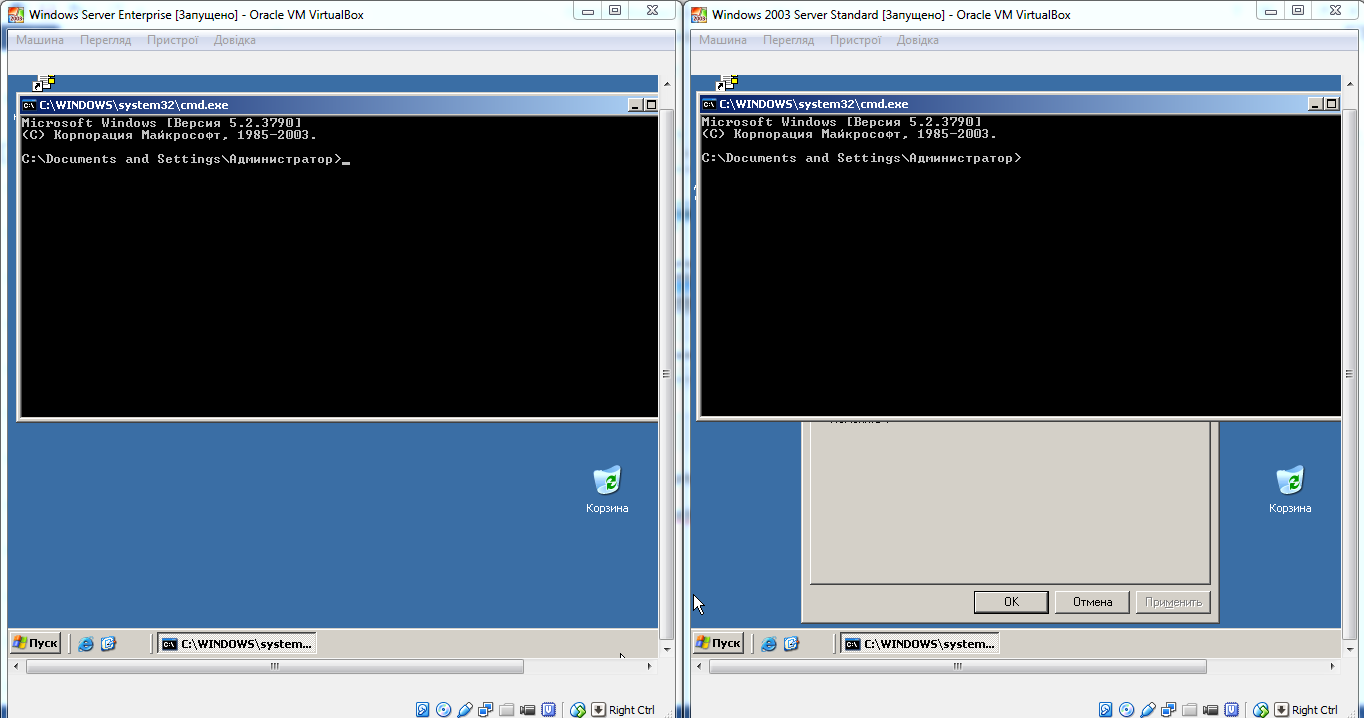Viewport: 1364px width, 718px height.
Task: Maximize cmd.exe window in Enterprise VM
Action: 651,104
